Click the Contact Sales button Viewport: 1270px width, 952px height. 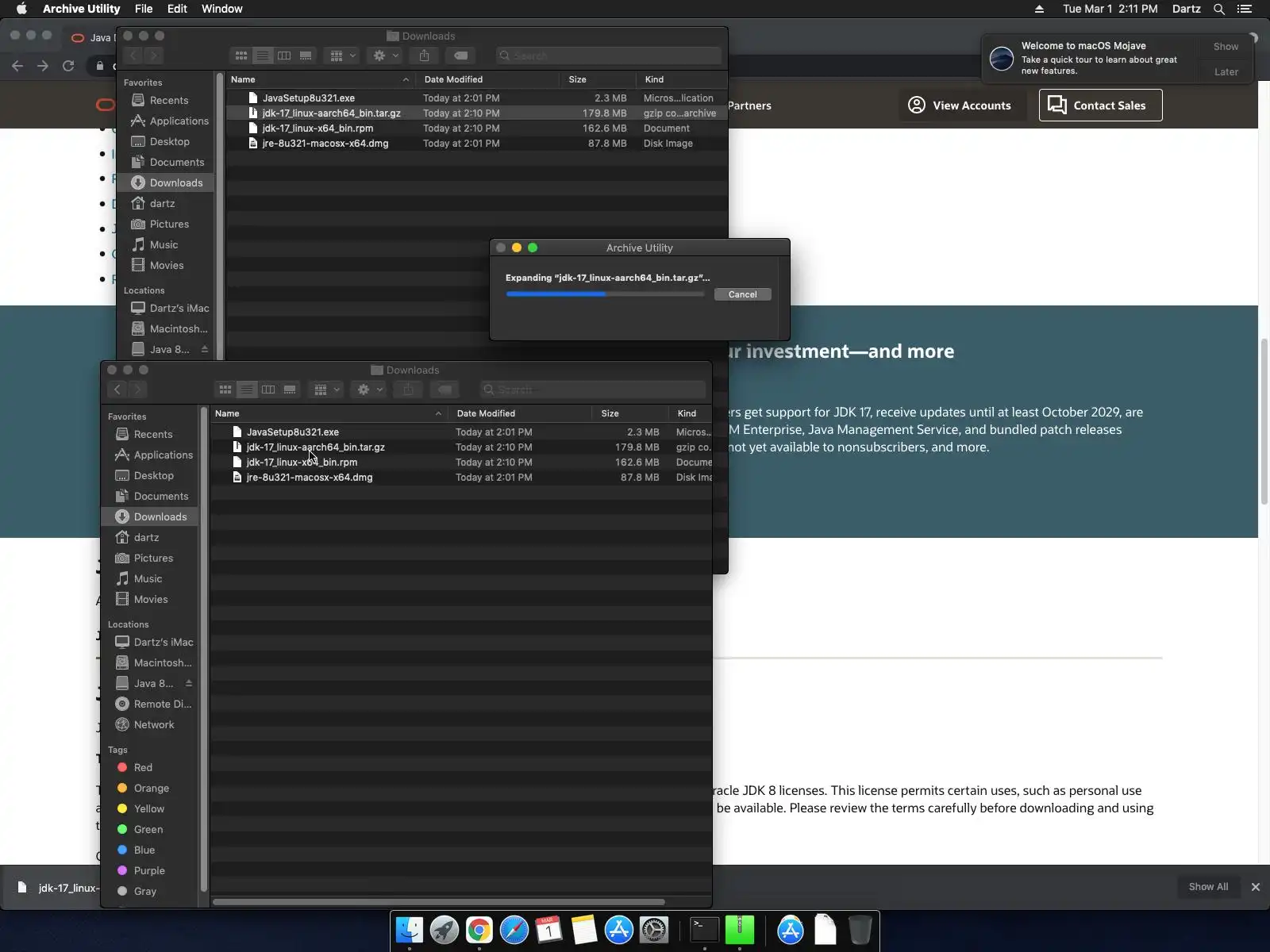[1100, 105]
